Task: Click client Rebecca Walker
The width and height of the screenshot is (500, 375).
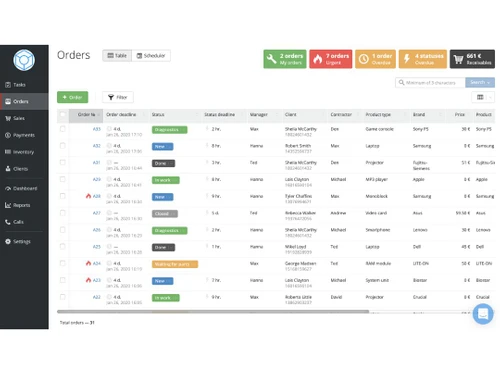Action: pyautogui.click(x=300, y=213)
